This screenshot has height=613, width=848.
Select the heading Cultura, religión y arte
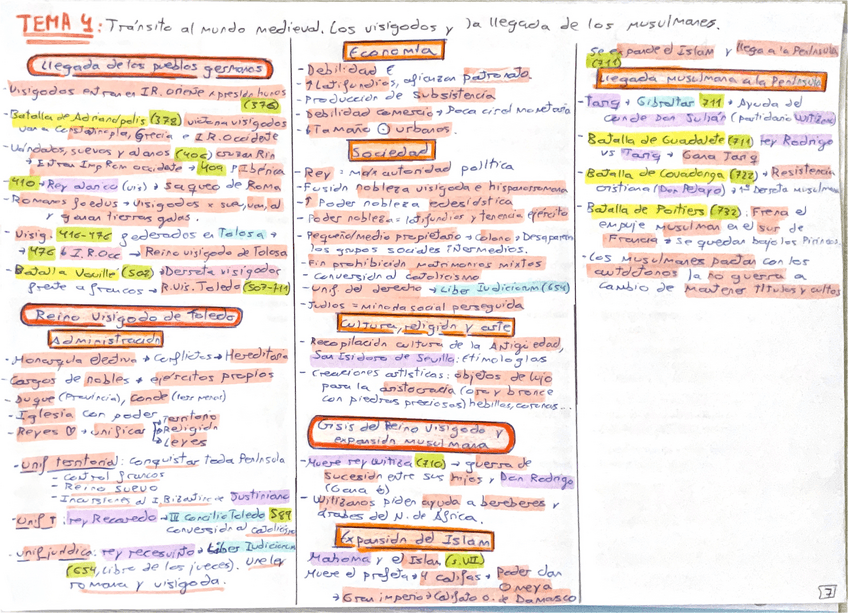427,325
